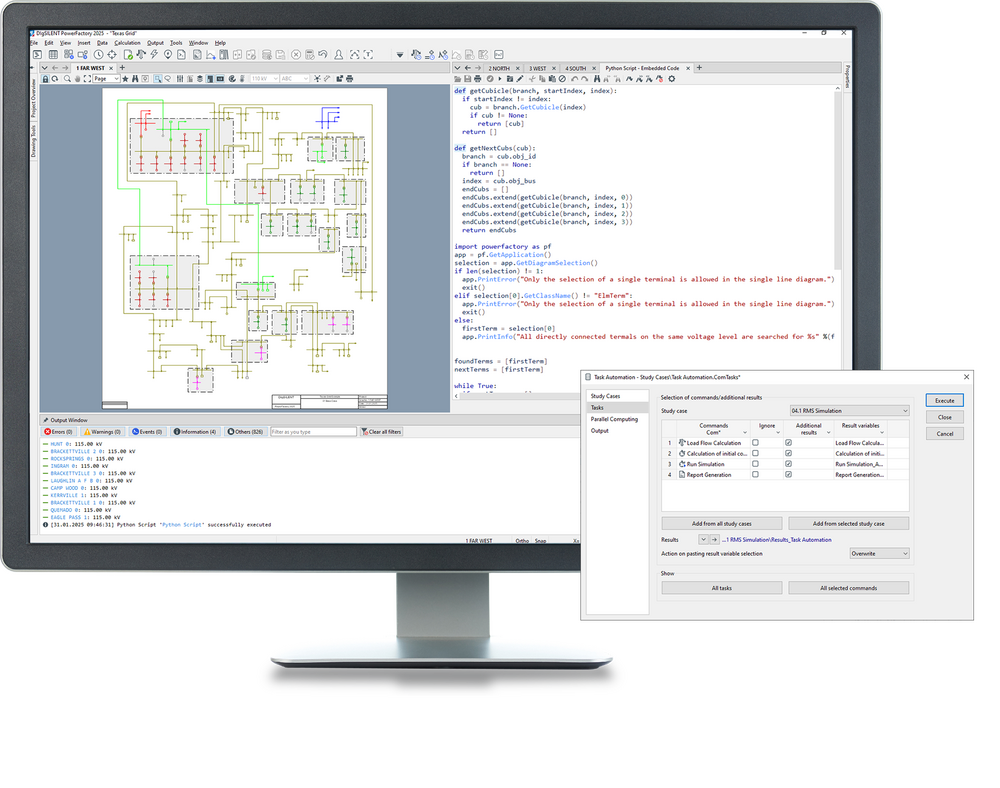The width and height of the screenshot is (1000, 788).
Task: Click the output filter text field
Action: [x=313, y=432]
